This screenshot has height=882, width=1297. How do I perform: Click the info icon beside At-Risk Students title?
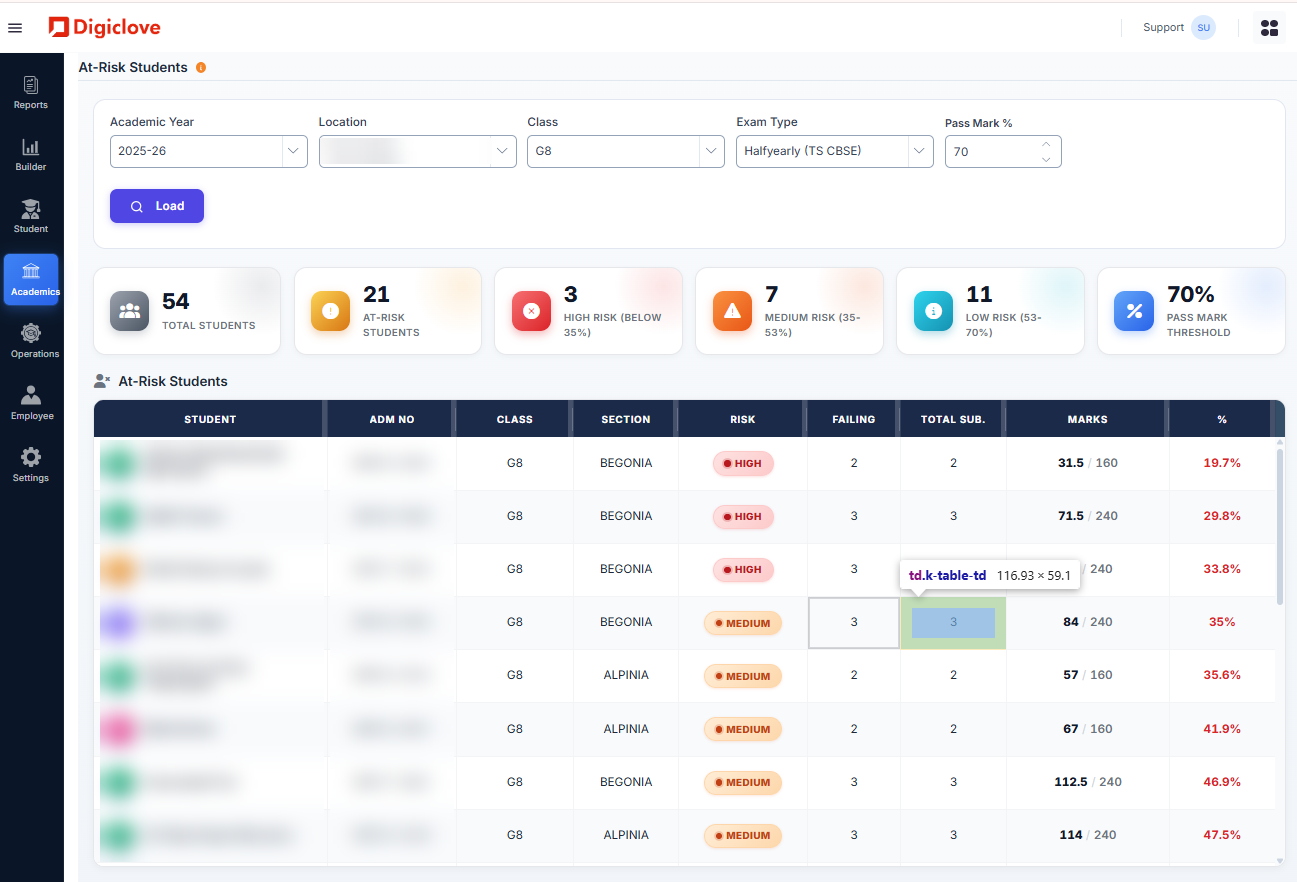pyautogui.click(x=201, y=68)
